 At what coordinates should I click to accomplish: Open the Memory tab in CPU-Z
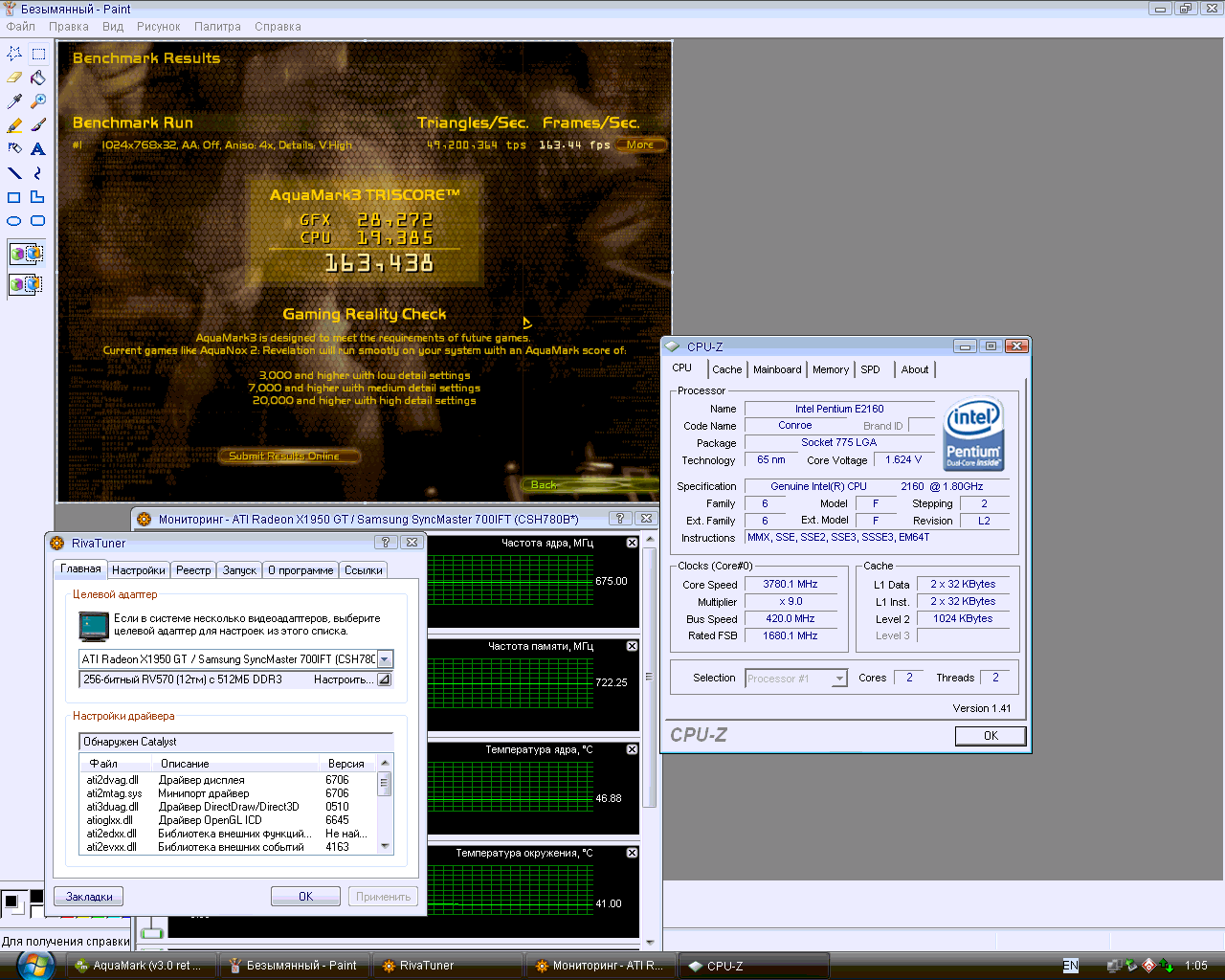(x=831, y=370)
